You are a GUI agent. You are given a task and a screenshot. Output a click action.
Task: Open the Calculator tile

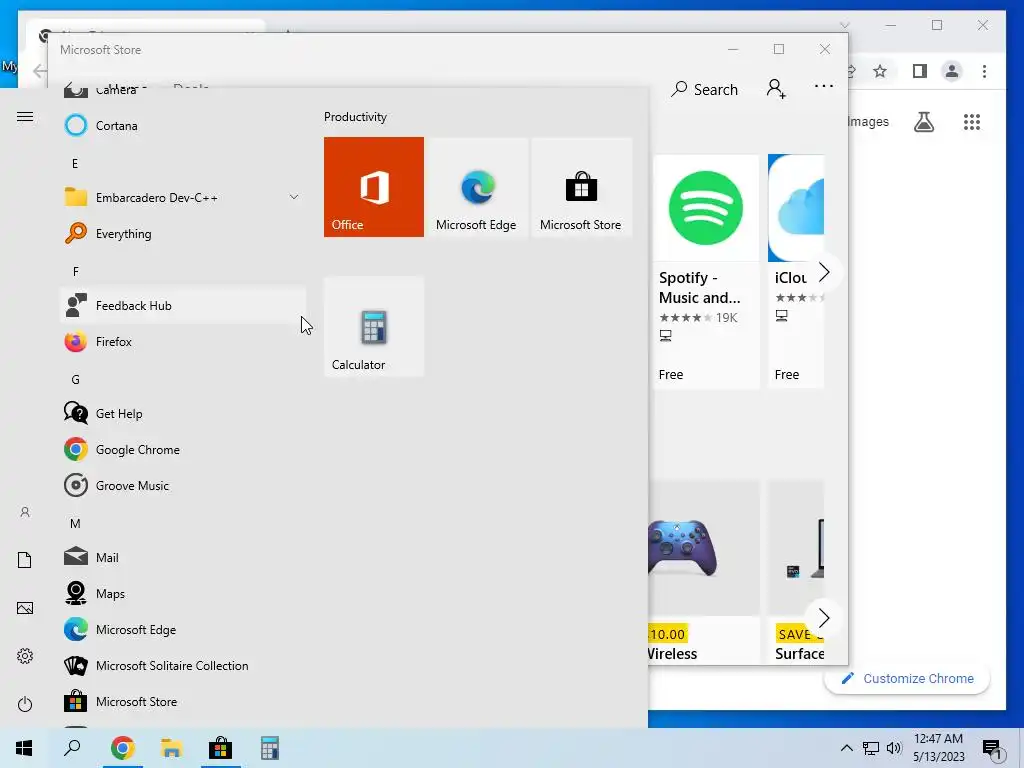374,327
